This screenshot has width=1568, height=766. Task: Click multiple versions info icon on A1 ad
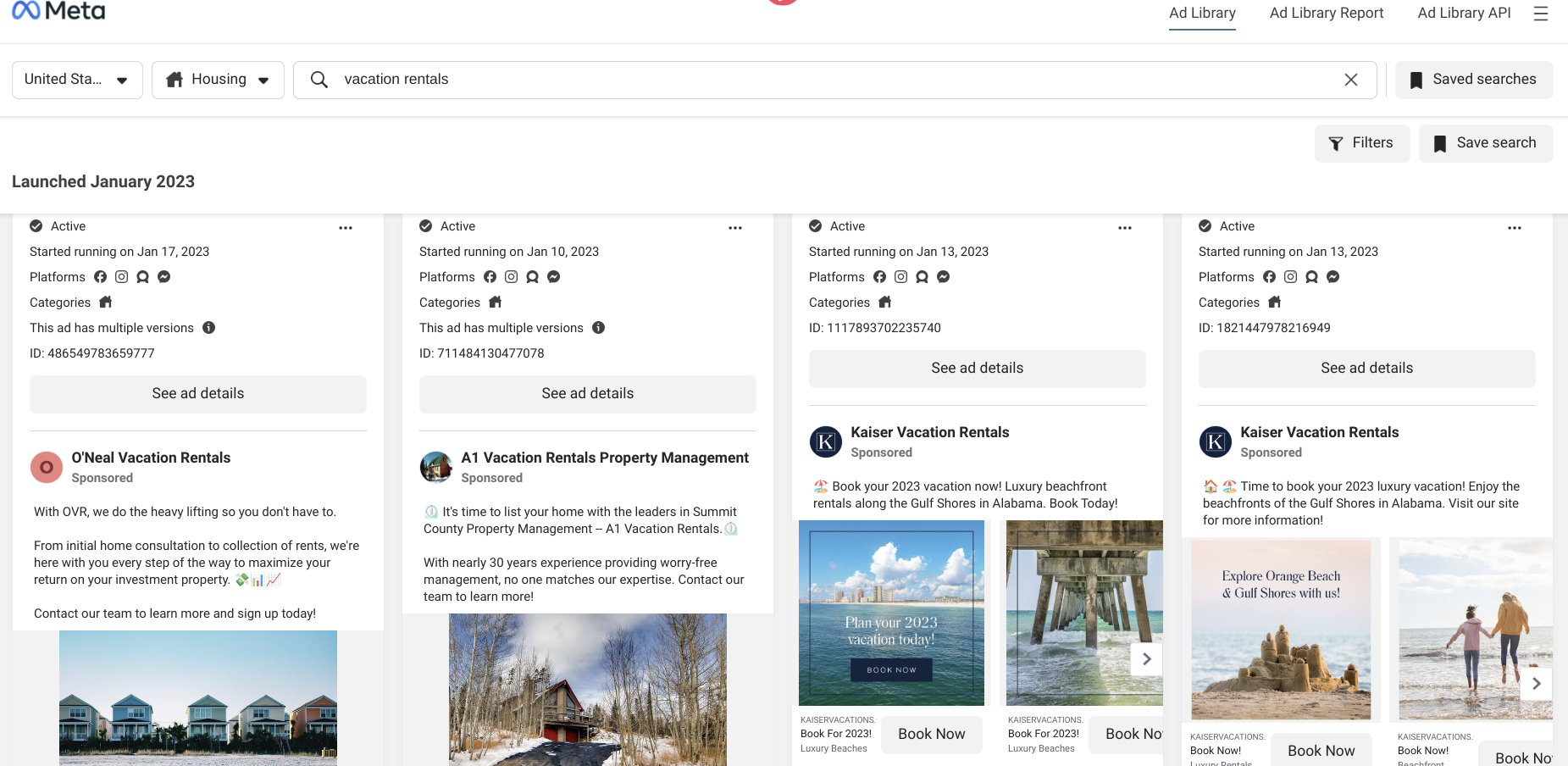pos(599,328)
